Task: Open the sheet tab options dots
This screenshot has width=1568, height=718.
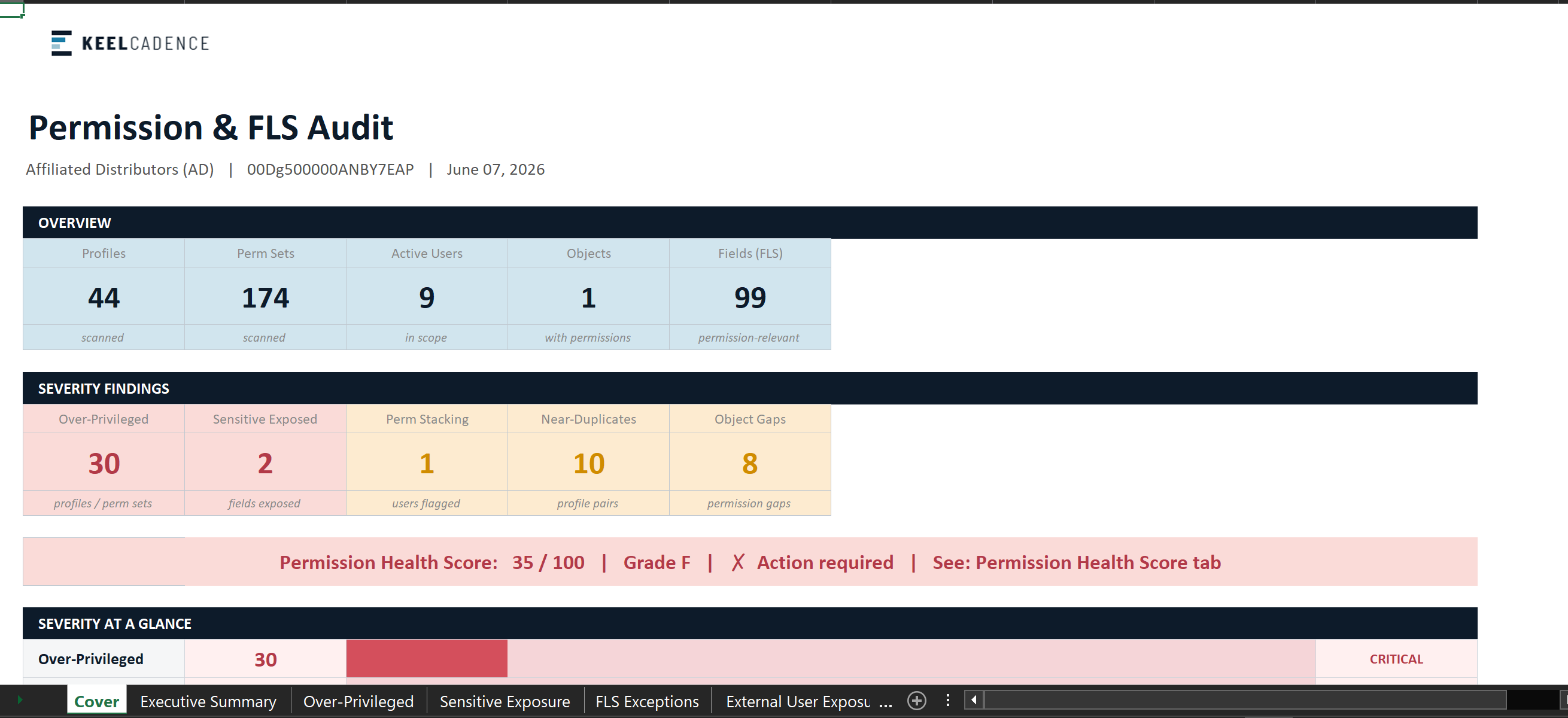Action: [948, 701]
